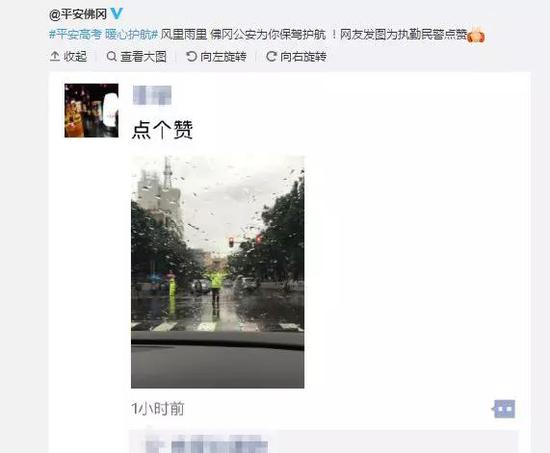Click the 1小时前 timestamp
This screenshot has width=550, height=453.
158,409
